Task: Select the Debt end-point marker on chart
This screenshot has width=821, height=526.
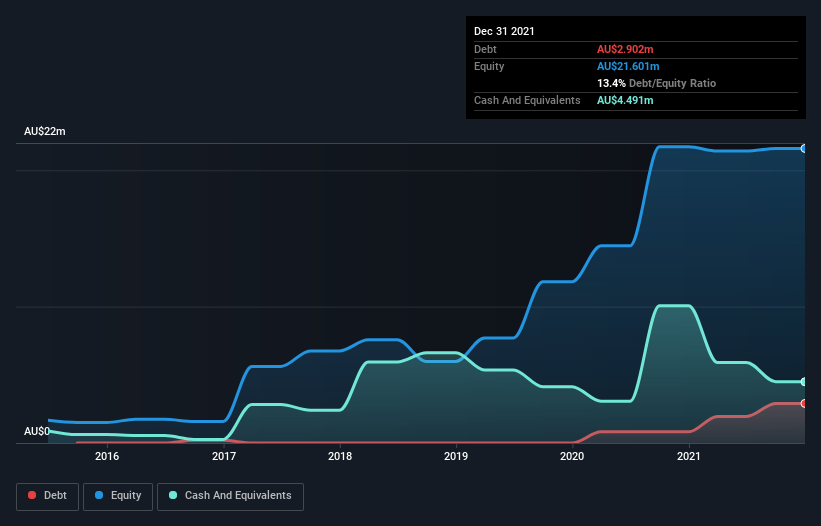Action: [x=804, y=404]
